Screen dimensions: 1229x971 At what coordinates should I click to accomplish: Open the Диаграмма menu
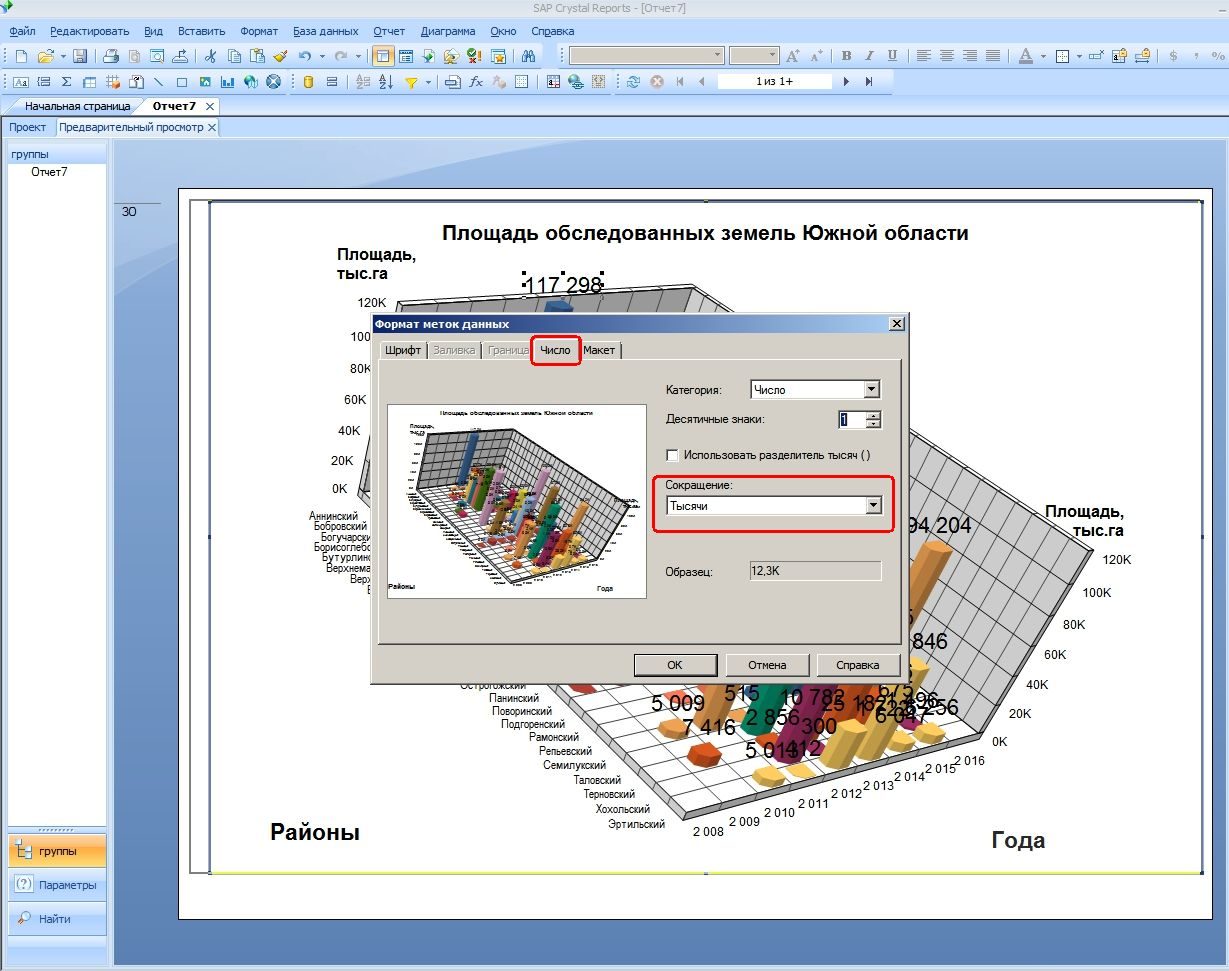(x=448, y=31)
